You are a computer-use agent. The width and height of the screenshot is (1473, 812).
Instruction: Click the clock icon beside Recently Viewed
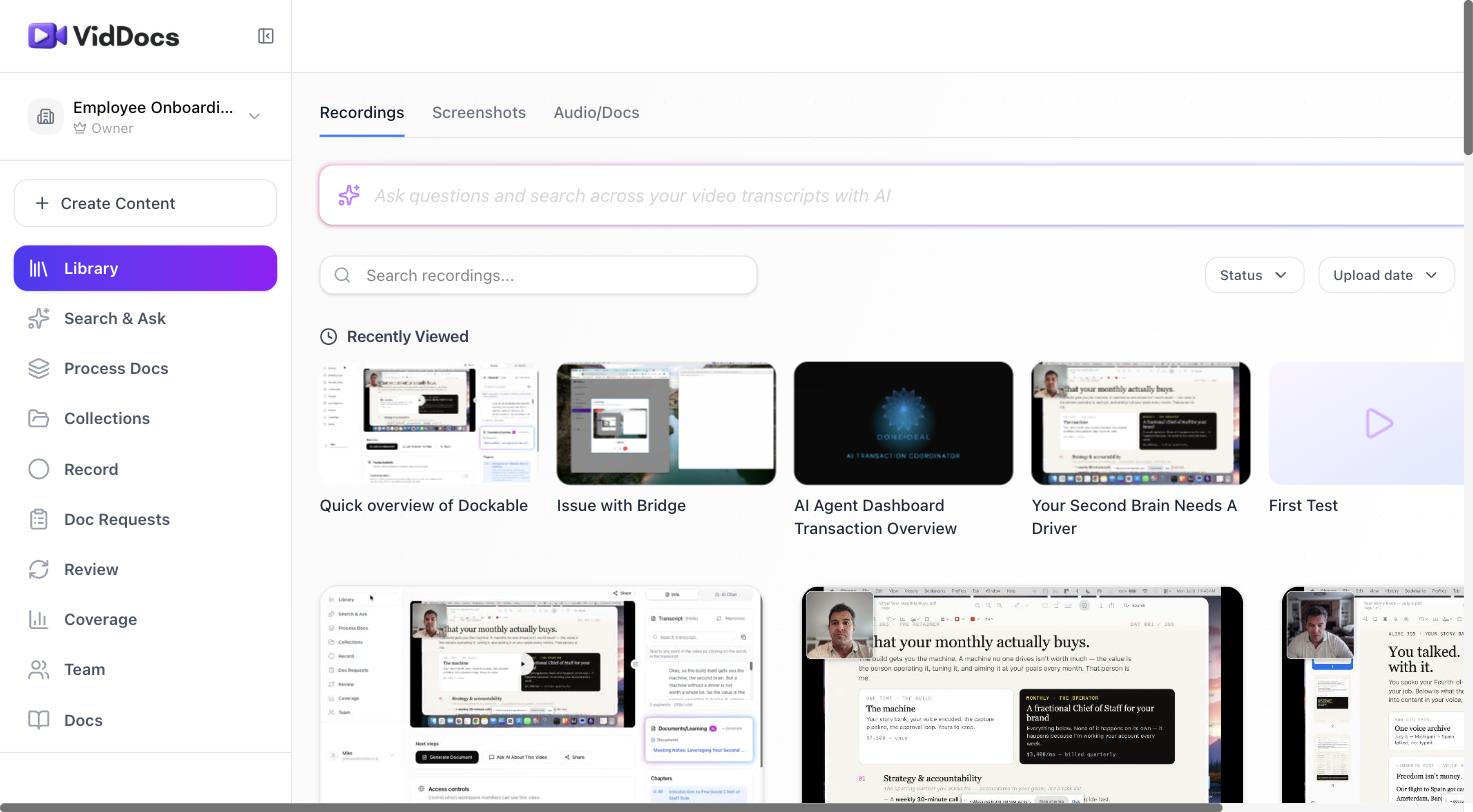point(328,337)
